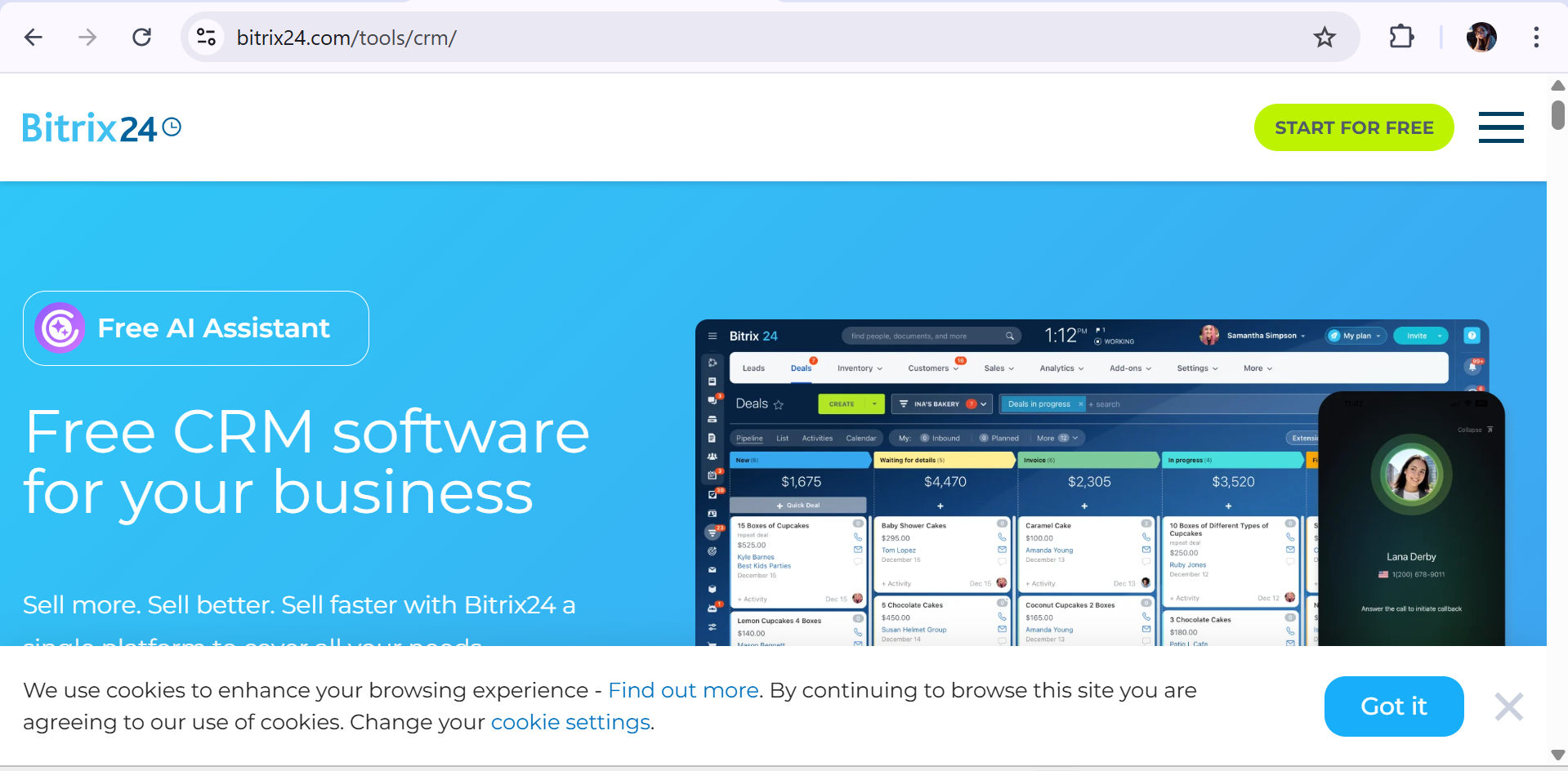The width and height of the screenshot is (1568, 771).
Task: Open the Messenger icon showing 3 notifications
Action: (x=712, y=400)
